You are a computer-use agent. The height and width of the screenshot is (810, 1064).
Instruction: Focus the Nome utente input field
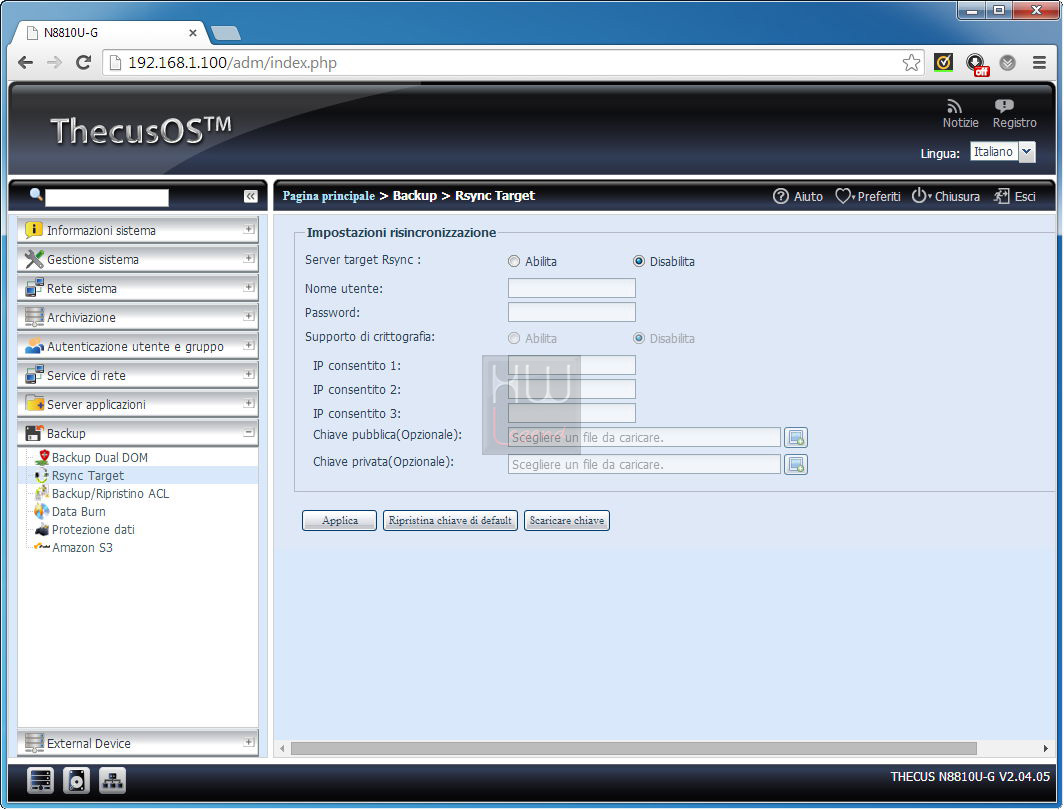click(x=571, y=288)
